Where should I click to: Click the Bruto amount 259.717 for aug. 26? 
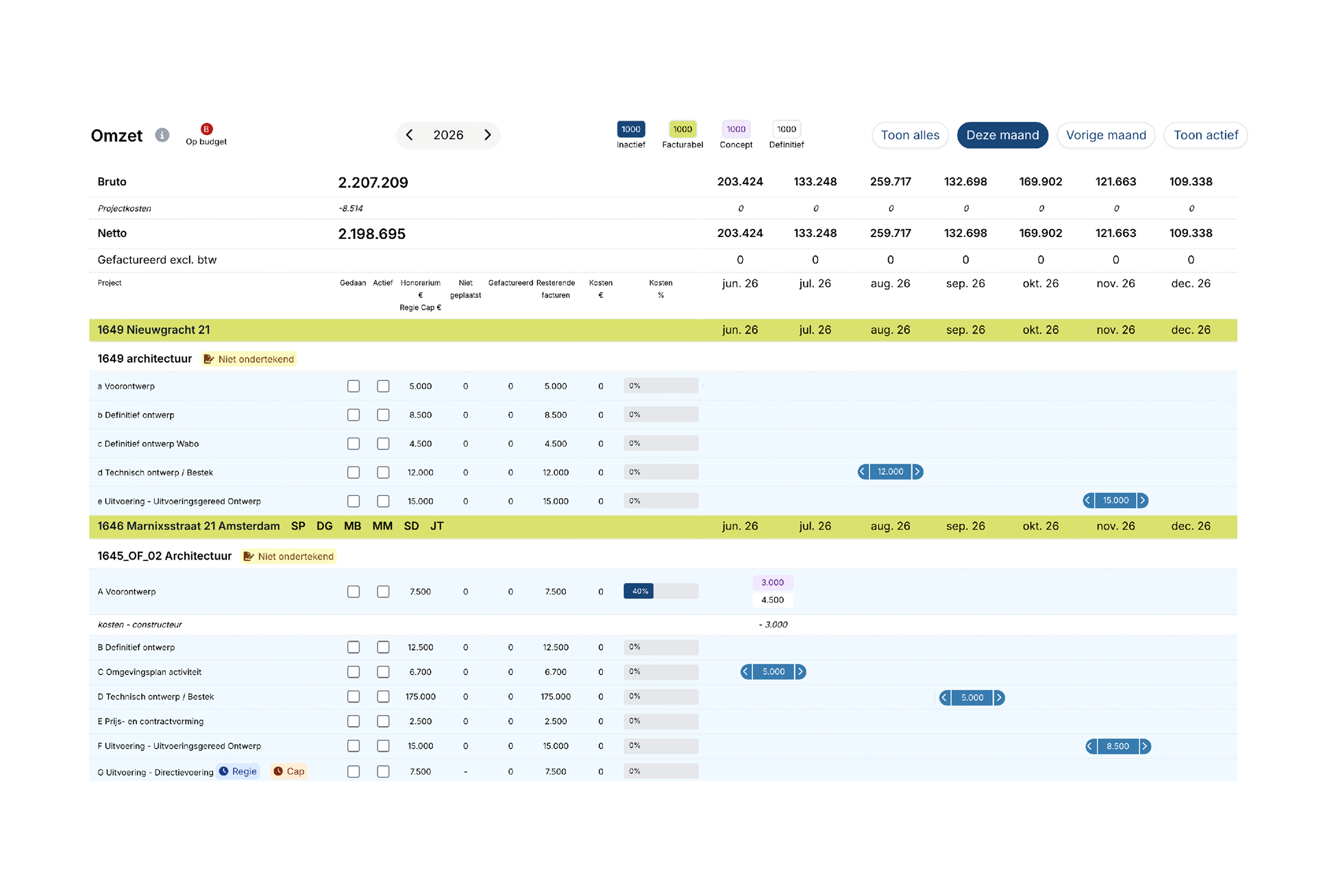890,182
